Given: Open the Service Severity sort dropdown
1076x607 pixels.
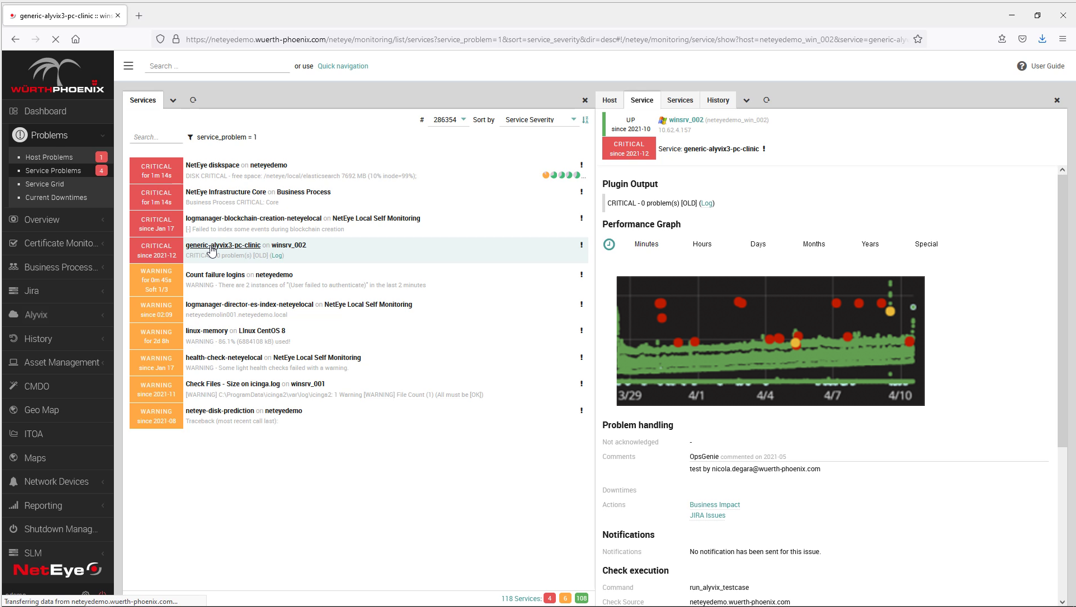Looking at the screenshot, I should coord(540,119).
